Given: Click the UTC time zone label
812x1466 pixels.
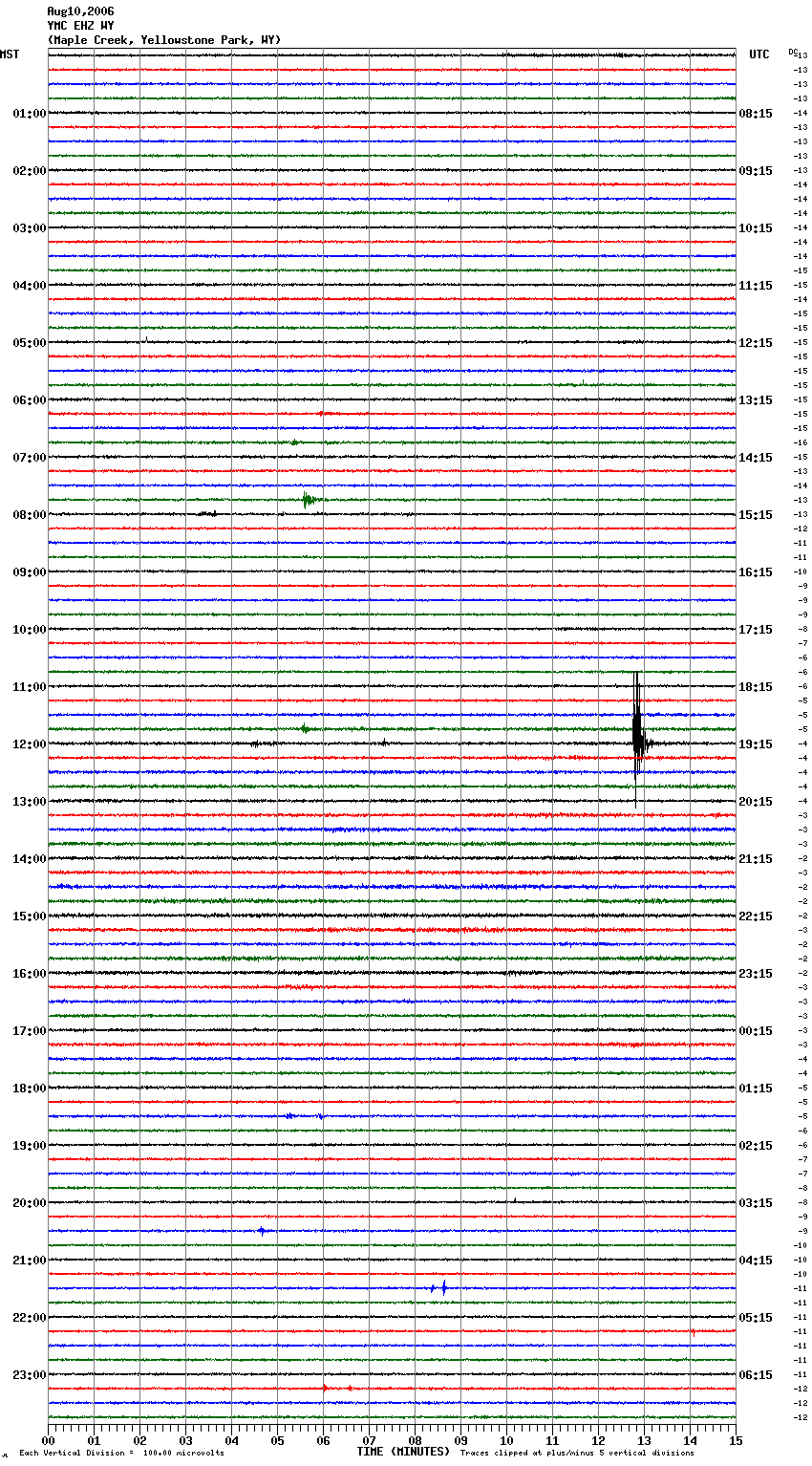Looking at the screenshot, I should pos(759,54).
